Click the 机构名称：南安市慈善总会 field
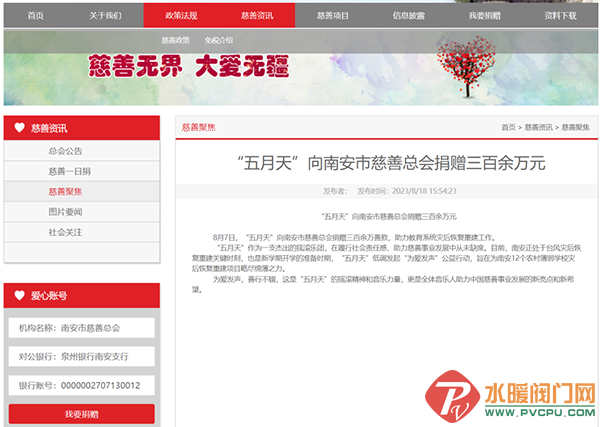Viewport: 600px width, 427px height. pyautogui.click(x=82, y=328)
